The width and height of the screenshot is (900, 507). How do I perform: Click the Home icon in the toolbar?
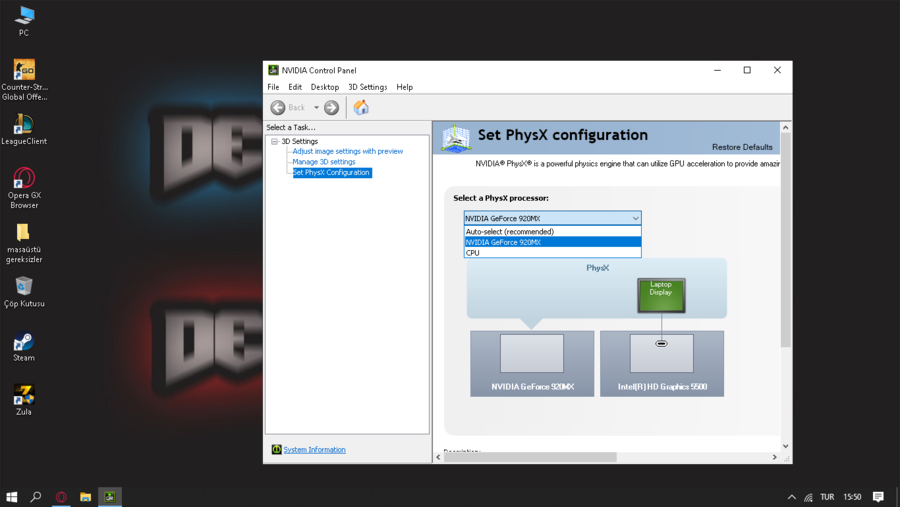361,107
